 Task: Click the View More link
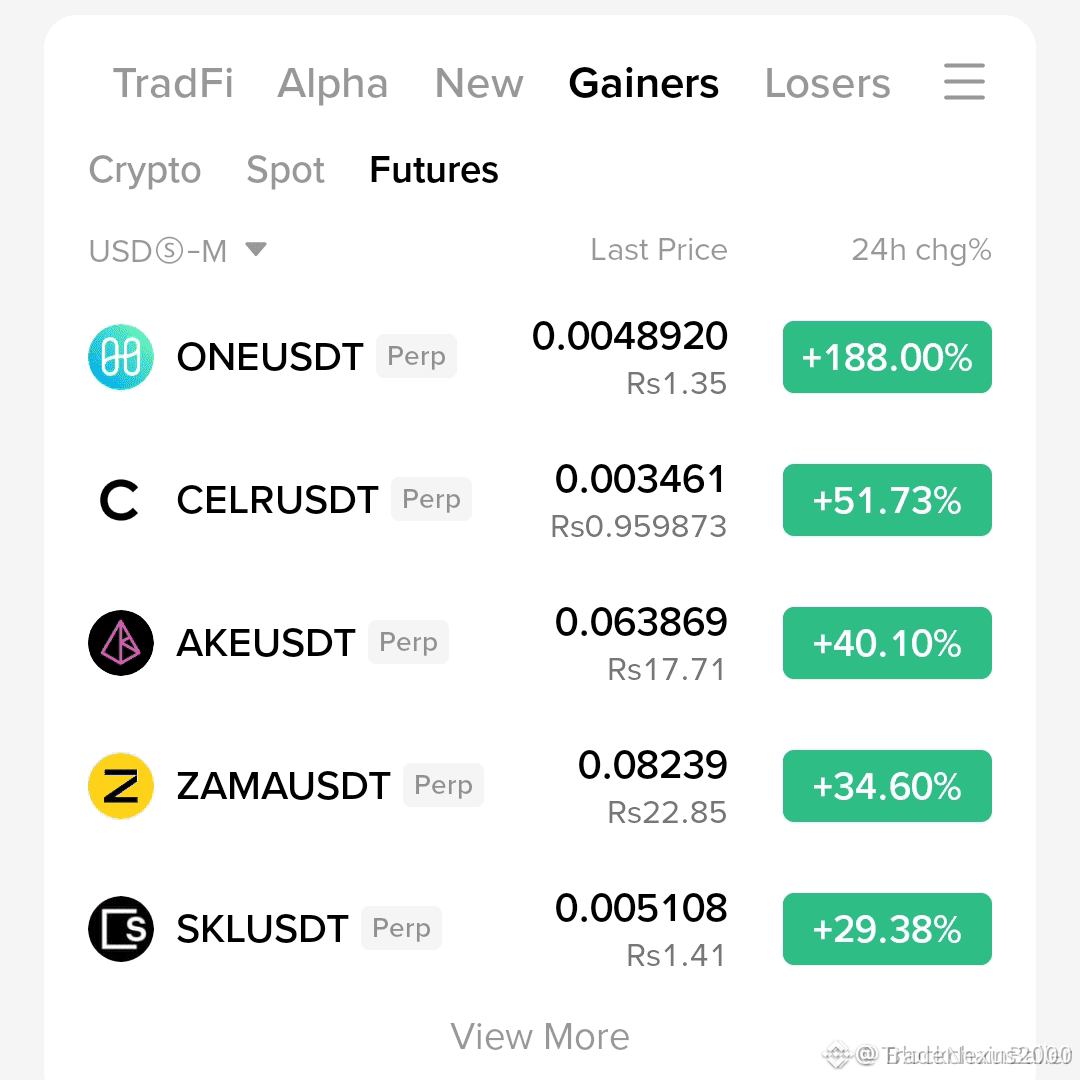point(540,1036)
